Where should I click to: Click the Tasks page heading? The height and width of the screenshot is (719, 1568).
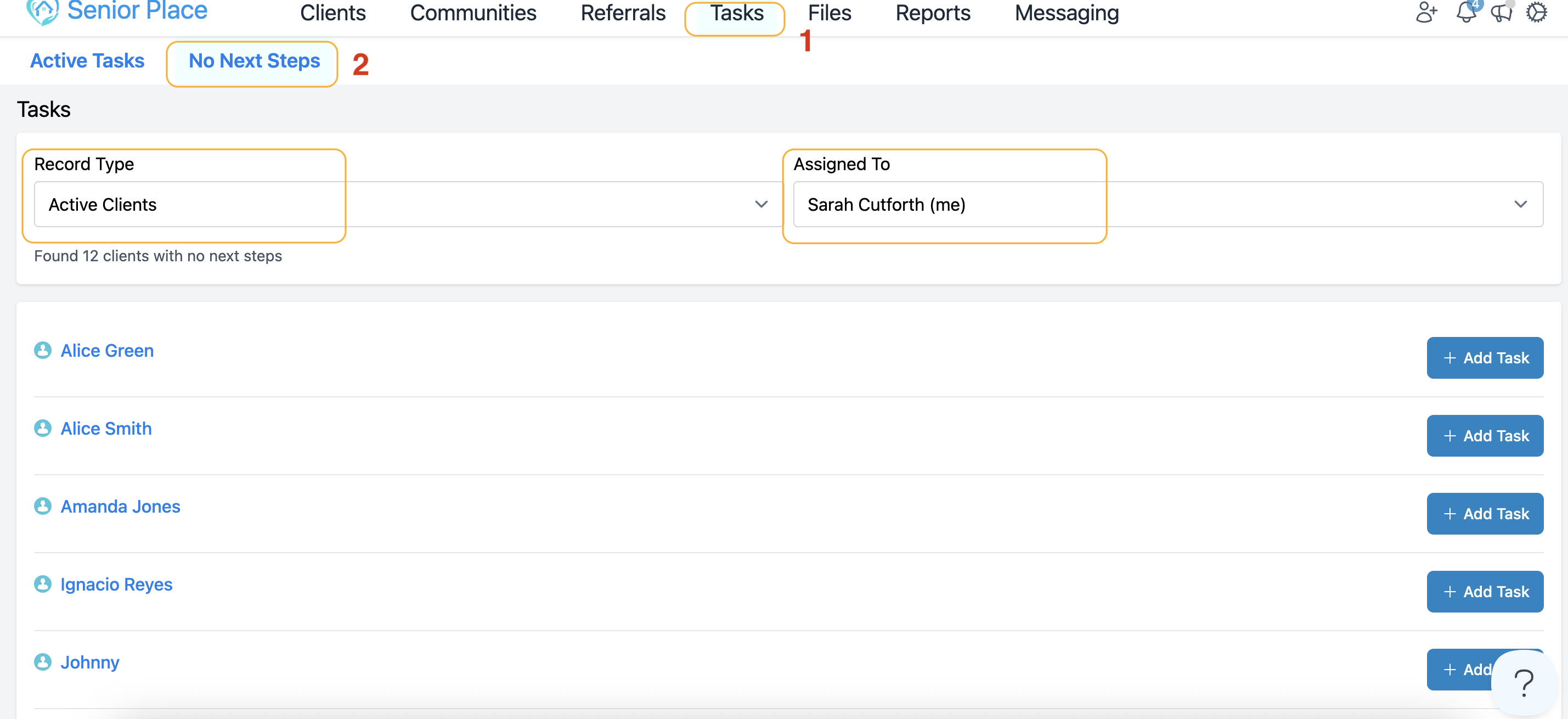(44, 110)
